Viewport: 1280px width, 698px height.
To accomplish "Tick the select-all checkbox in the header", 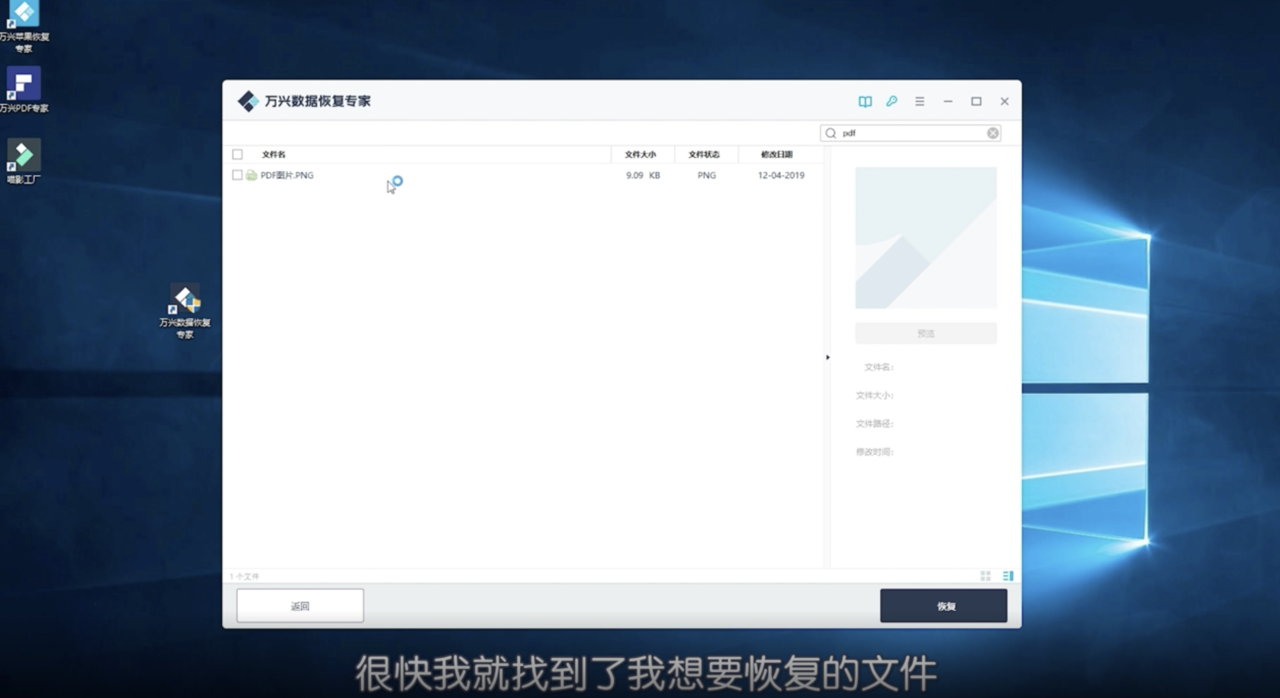I will click(237, 155).
